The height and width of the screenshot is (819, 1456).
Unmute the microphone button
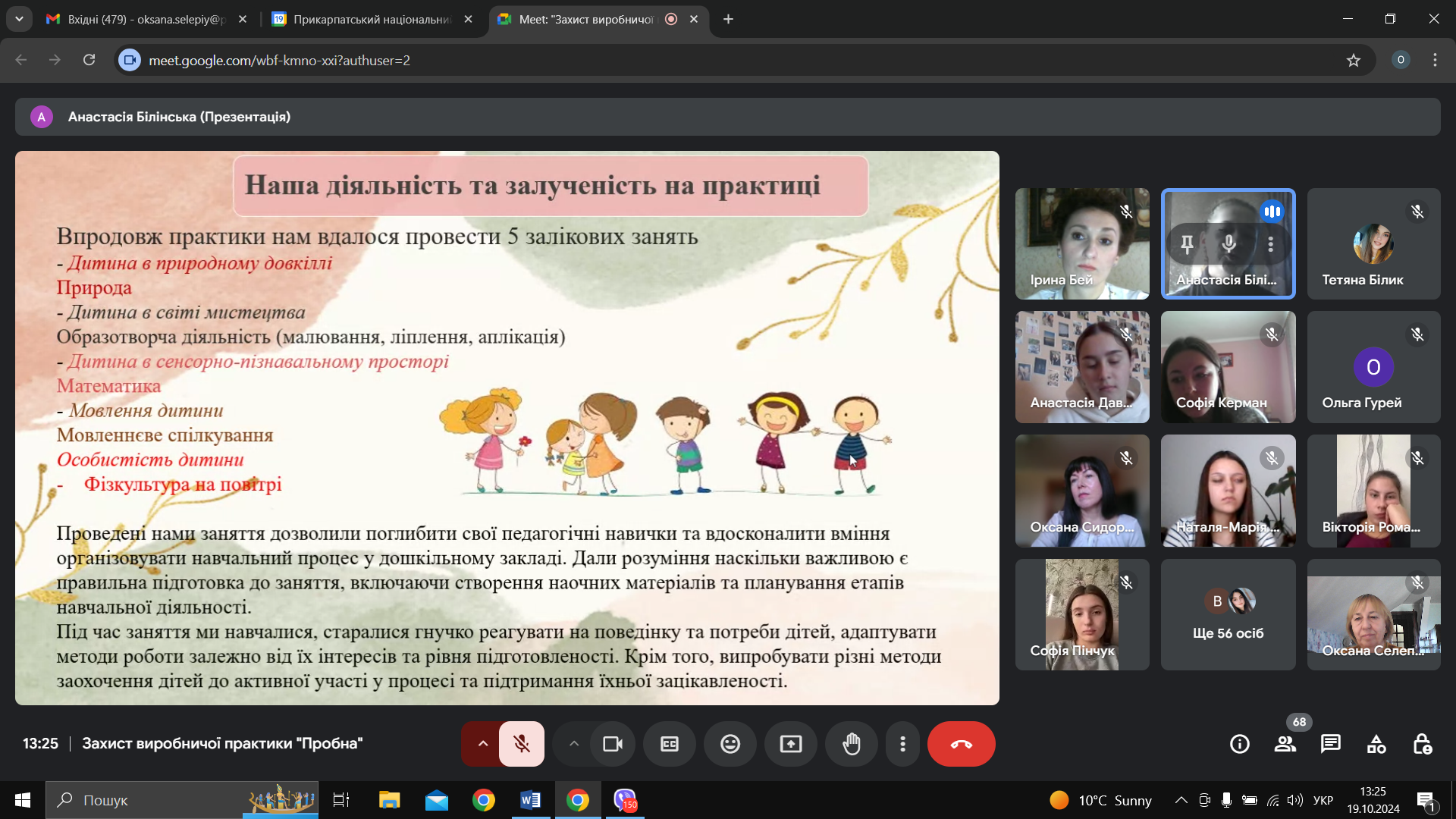521,744
